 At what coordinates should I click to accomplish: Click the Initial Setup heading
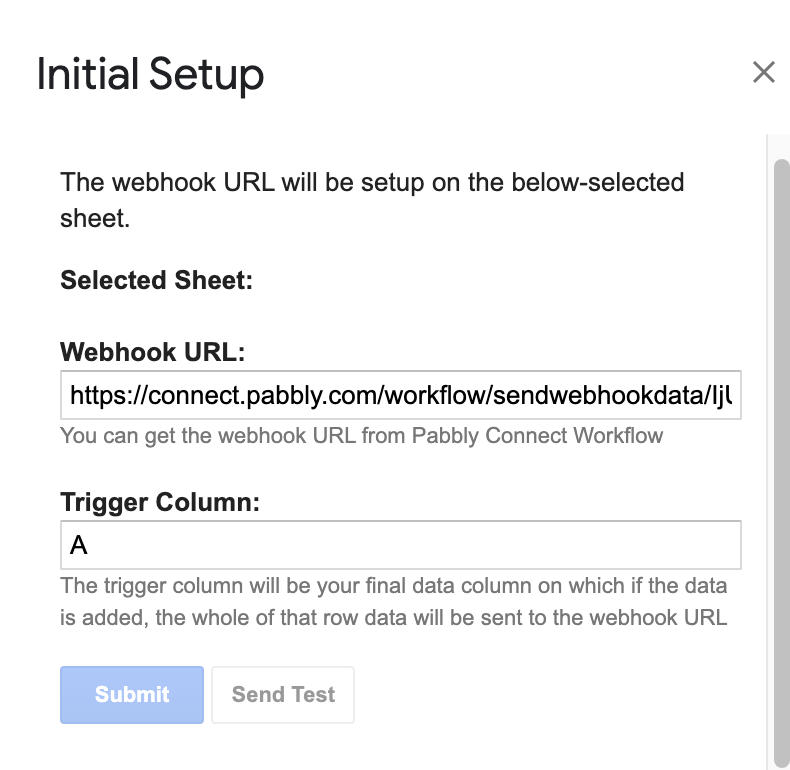(x=150, y=75)
